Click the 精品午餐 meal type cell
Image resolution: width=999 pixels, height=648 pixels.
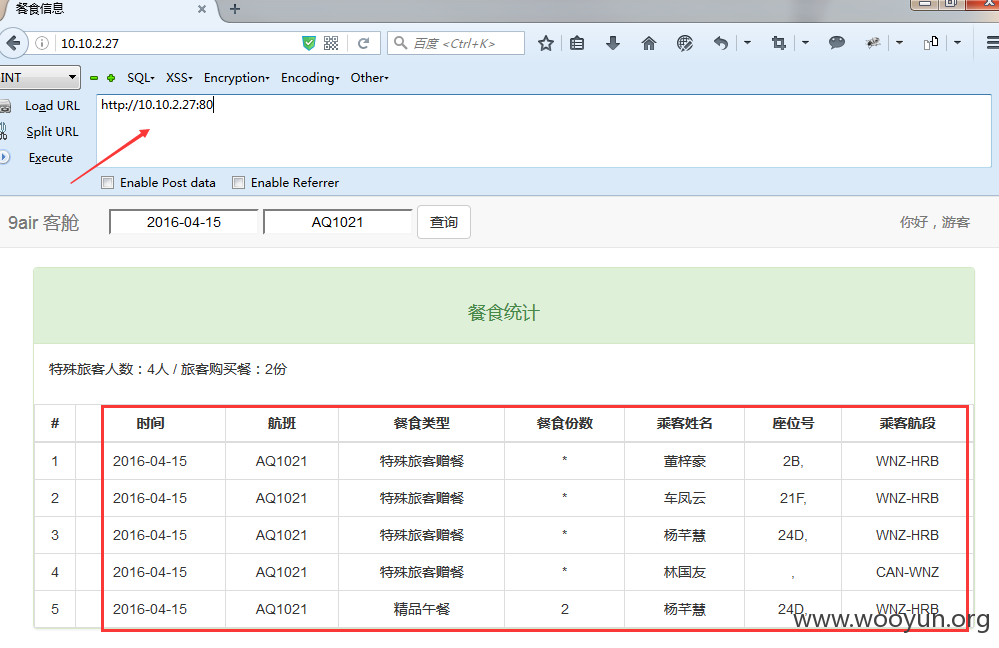(x=421, y=608)
